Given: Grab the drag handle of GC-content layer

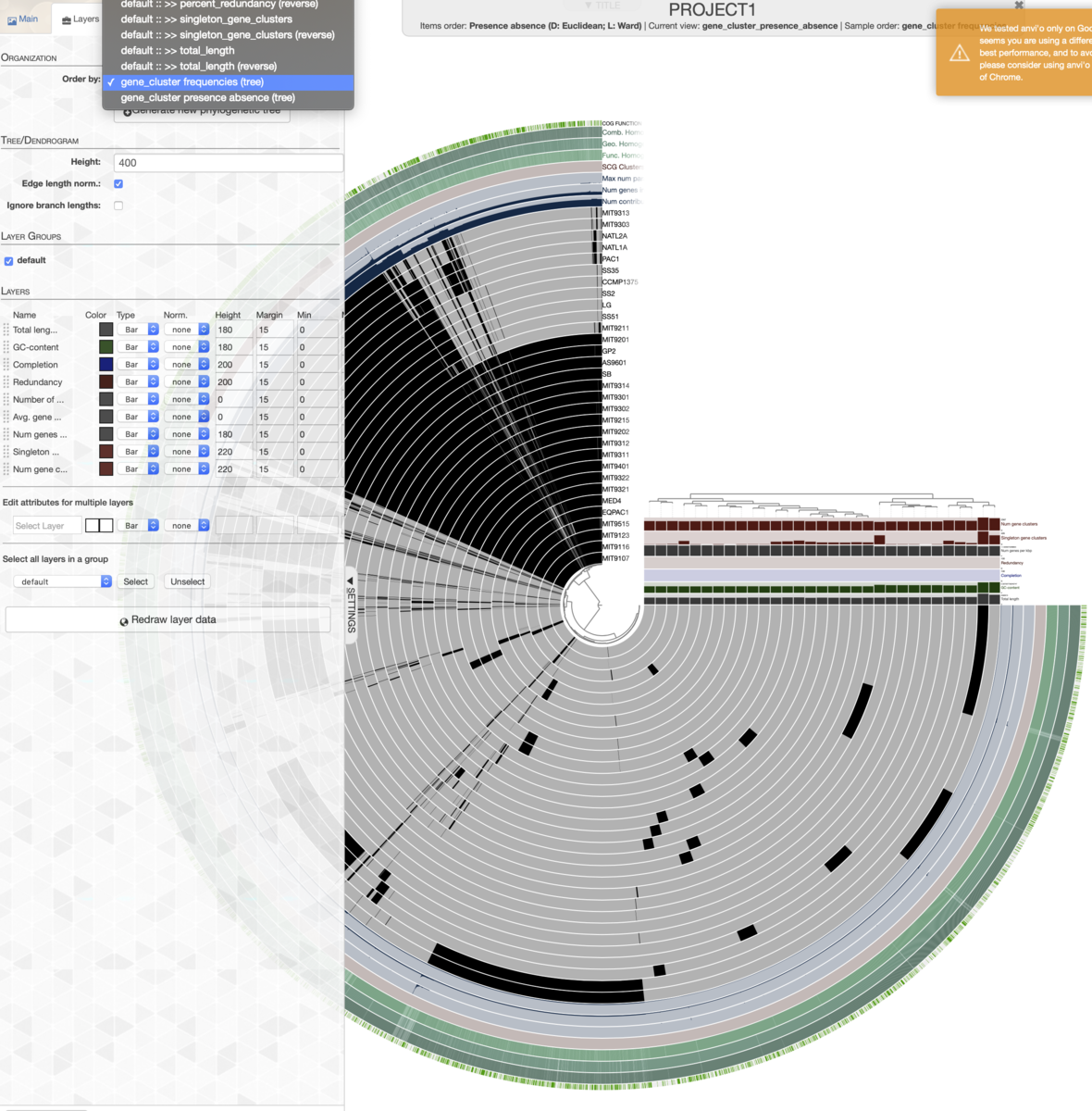Looking at the screenshot, I should click(6, 347).
